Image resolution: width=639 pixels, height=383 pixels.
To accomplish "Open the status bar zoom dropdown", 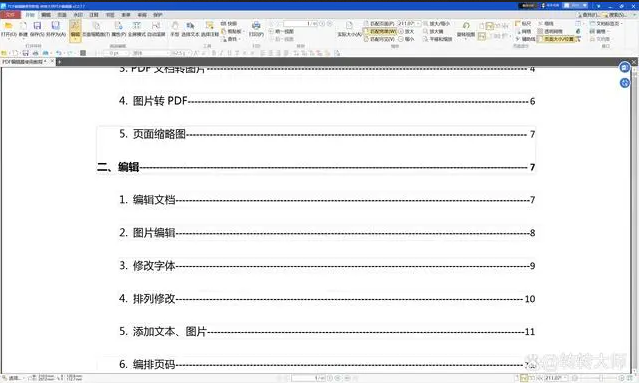I will click(566, 378).
